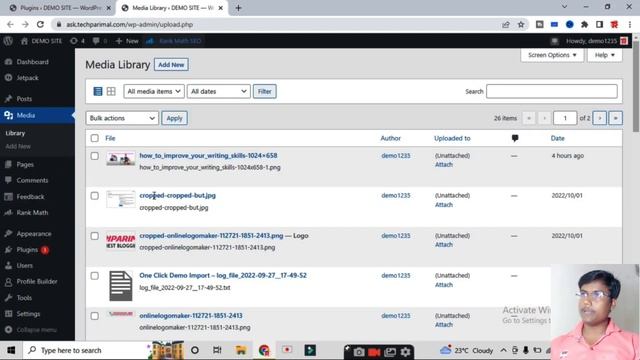Sort by Date column header
Screen dimensions: 640x360
click(558, 138)
